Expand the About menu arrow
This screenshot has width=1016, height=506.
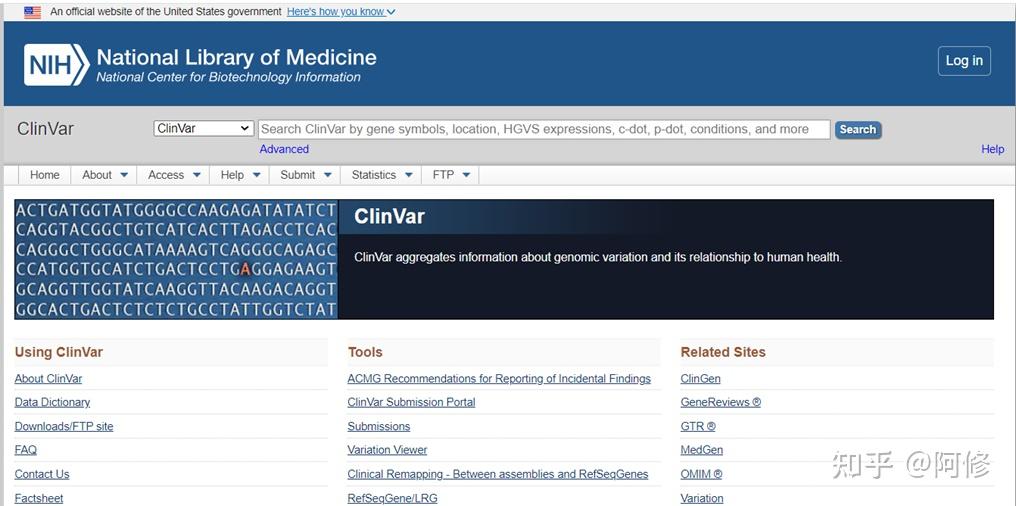[x=124, y=175]
